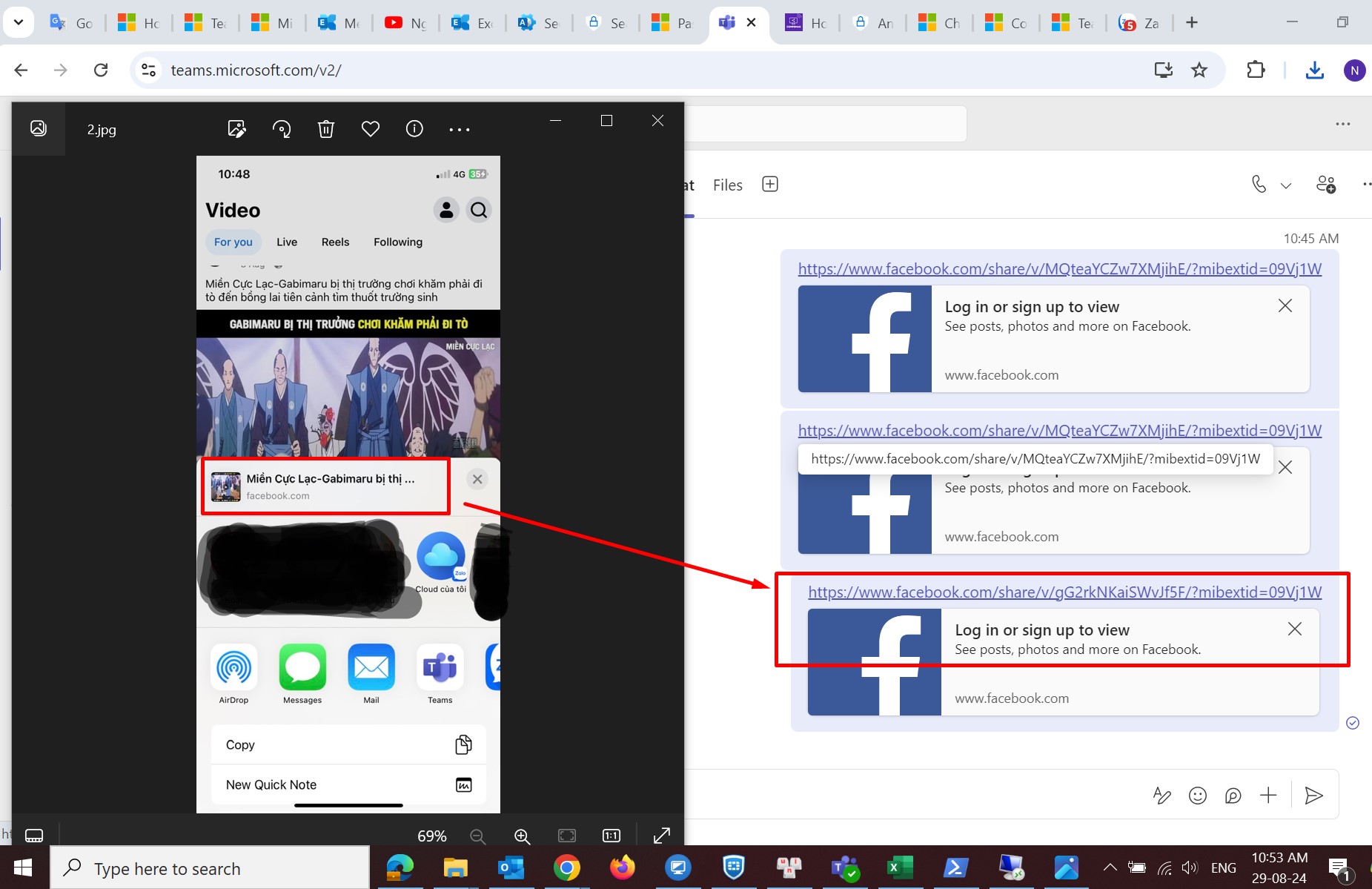This screenshot has height=889, width=1372.
Task: Open the Files tab in Teams
Action: pos(728,185)
